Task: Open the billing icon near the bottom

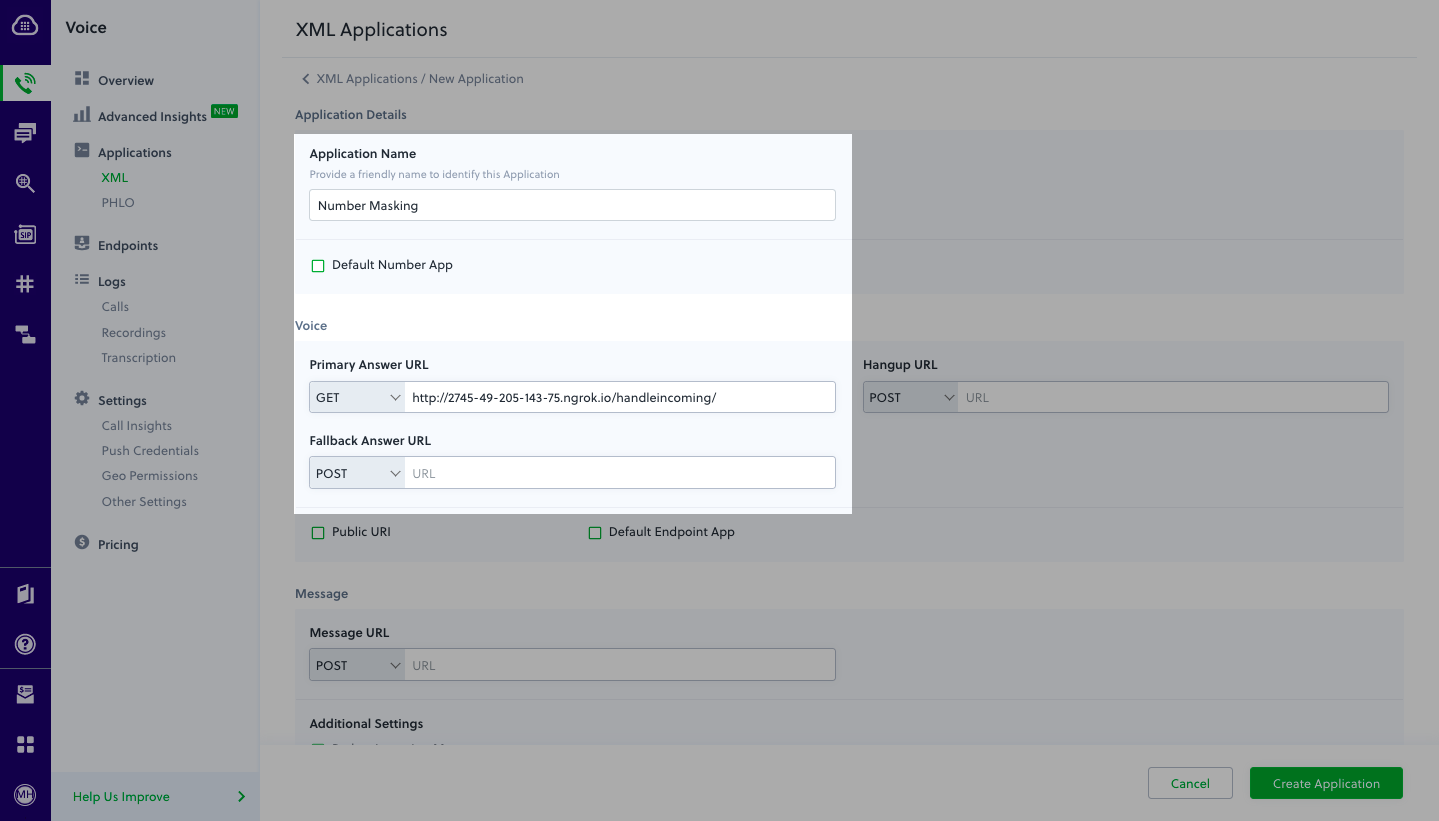Action: 24,693
